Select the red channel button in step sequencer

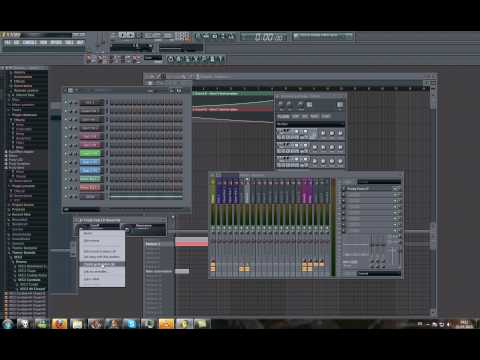tap(90, 188)
